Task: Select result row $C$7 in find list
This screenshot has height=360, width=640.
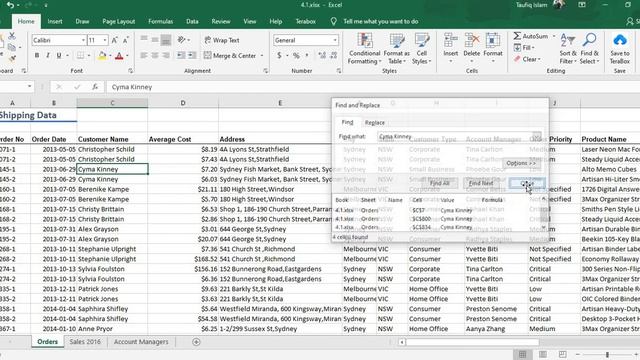Action: 437,210
